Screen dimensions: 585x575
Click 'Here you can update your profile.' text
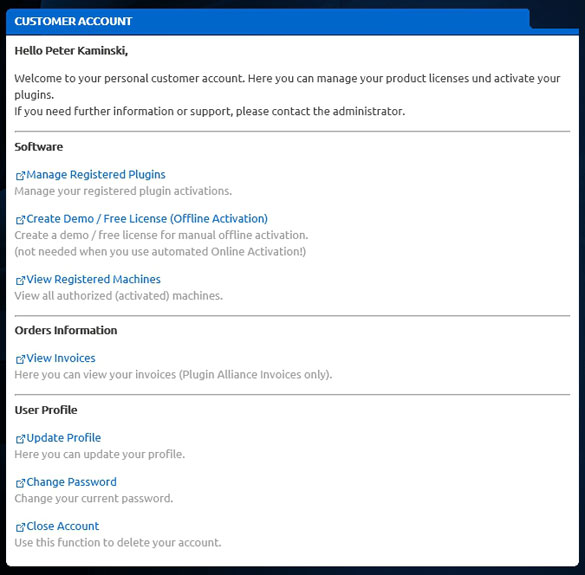(100, 454)
